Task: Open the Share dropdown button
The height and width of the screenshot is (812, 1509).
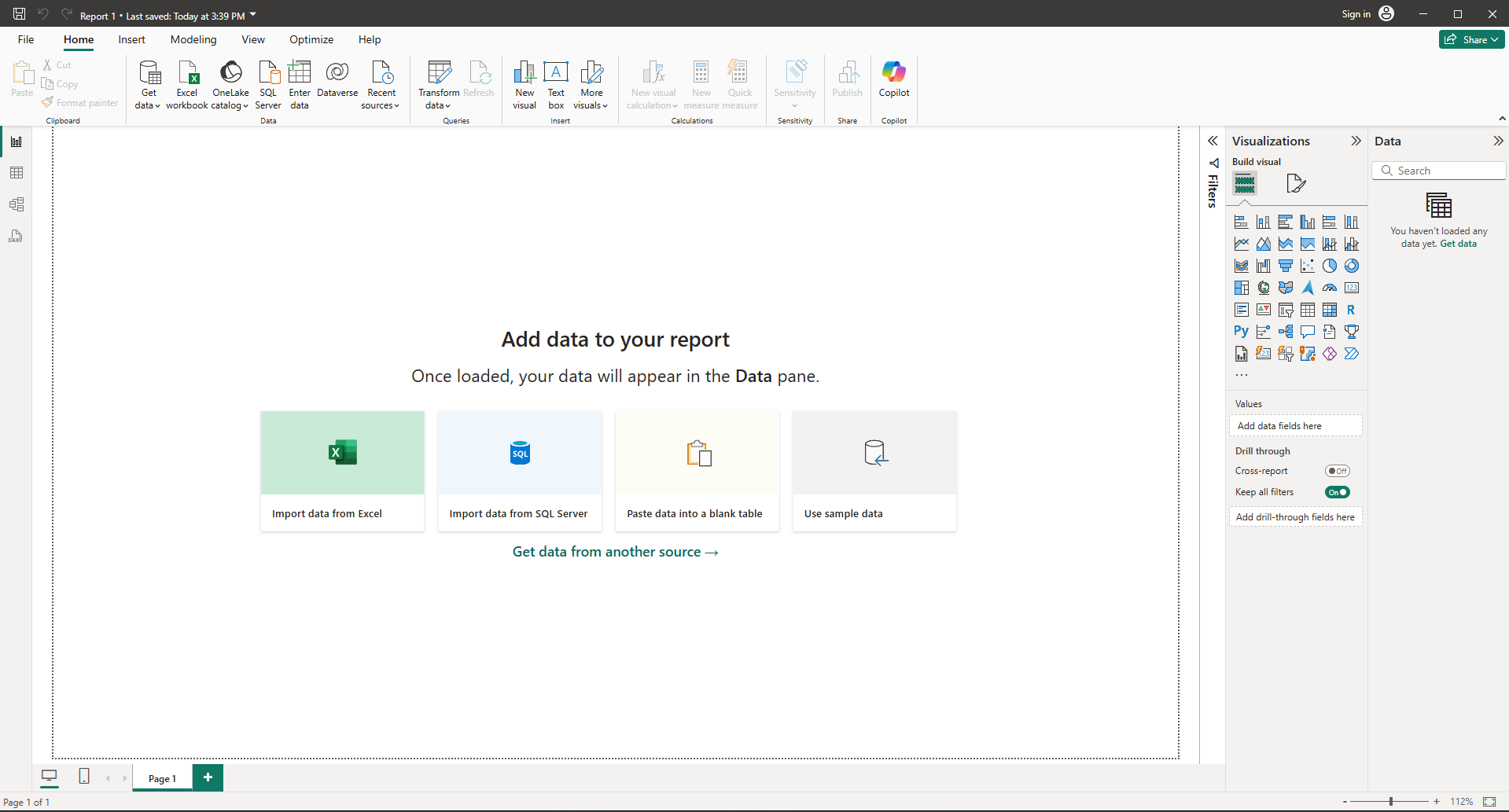Action: point(1472,39)
